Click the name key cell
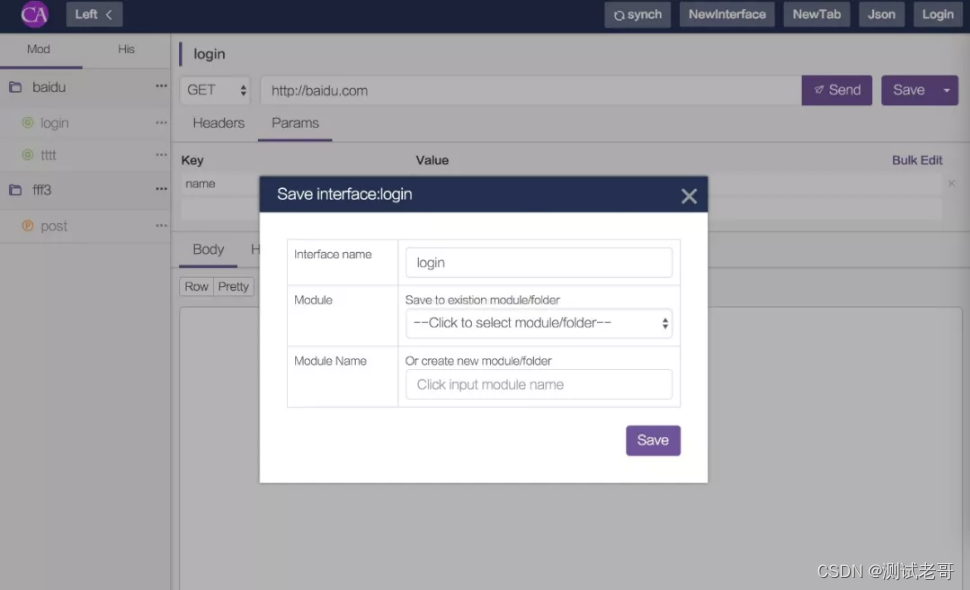 (x=220, y=184)
